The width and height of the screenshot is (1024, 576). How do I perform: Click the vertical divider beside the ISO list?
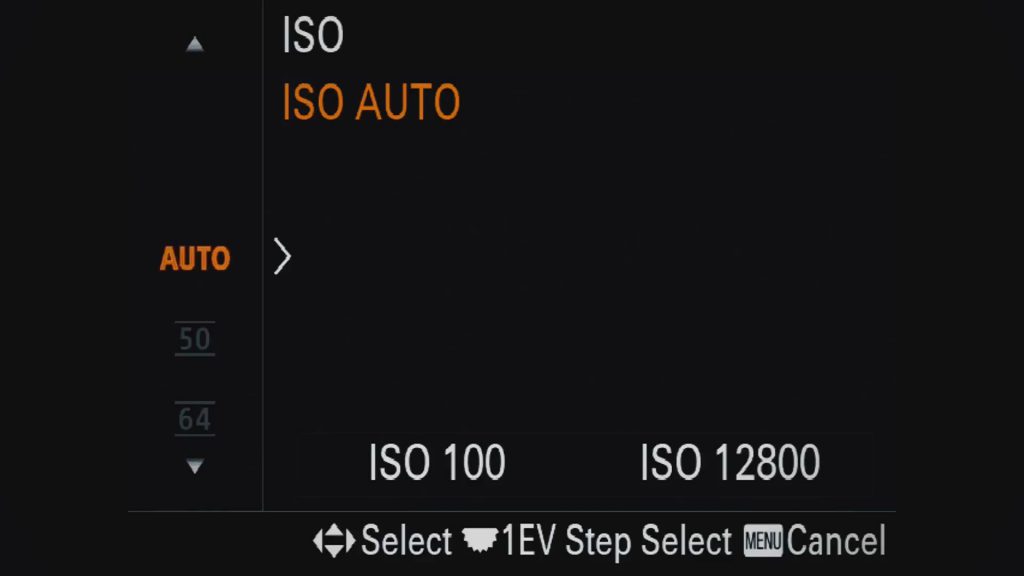point(263,255)
